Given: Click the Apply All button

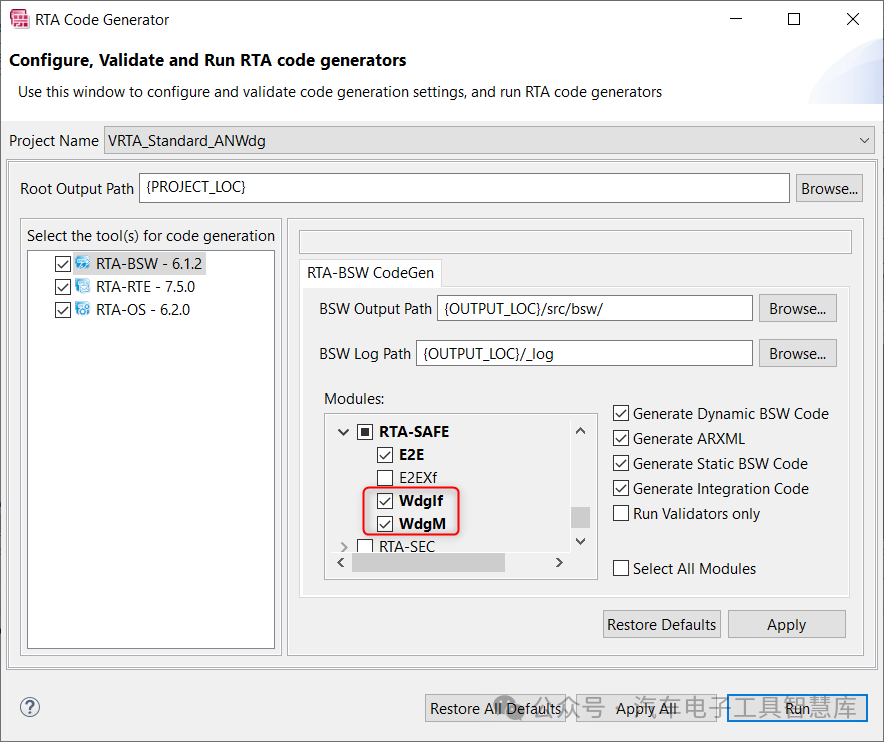Looking at the screenshot, I should click(x=646, y=708).
